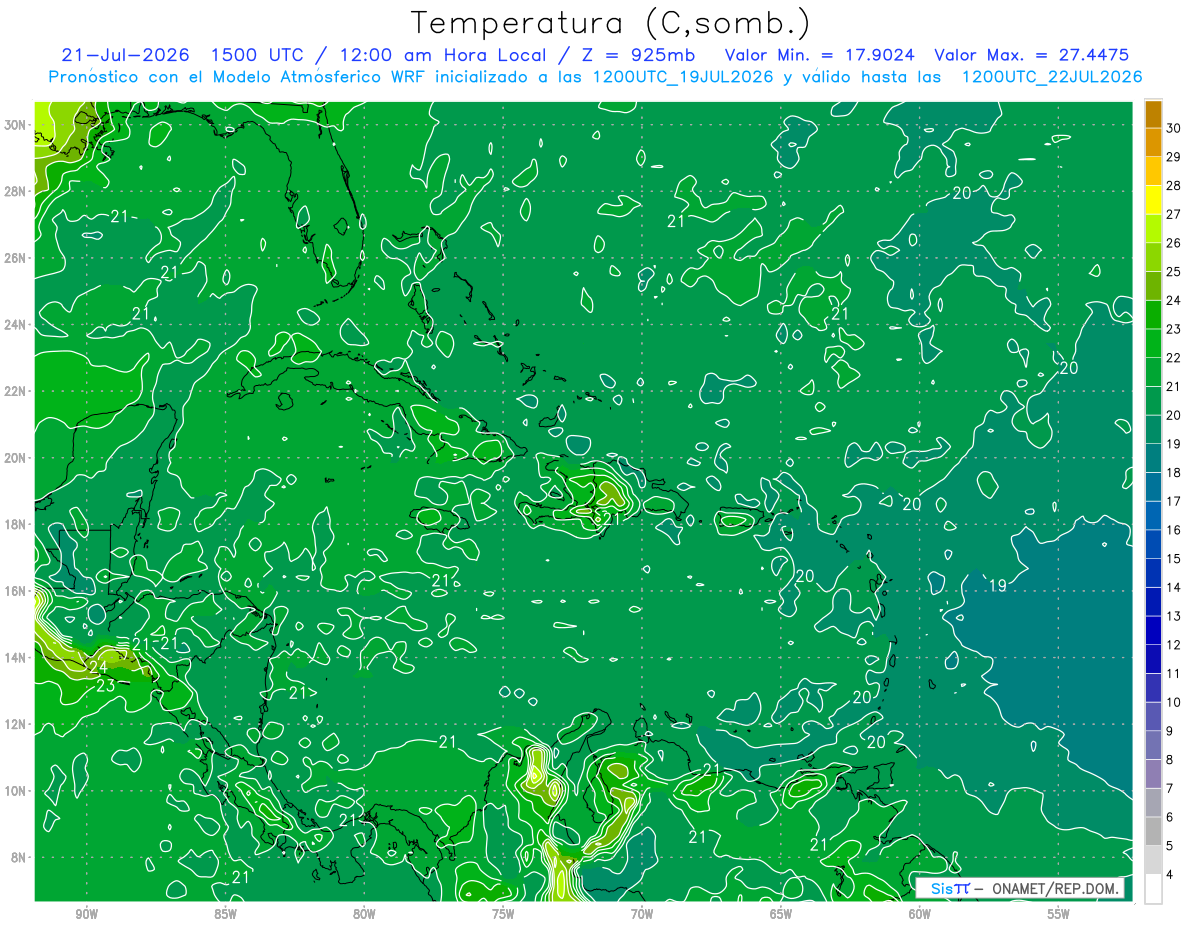This screenshot has width=1200, height=927.
Task: Click the blue color bar segment between 14 and 15
Action: pyautogui.click(x=1153, y=573)
